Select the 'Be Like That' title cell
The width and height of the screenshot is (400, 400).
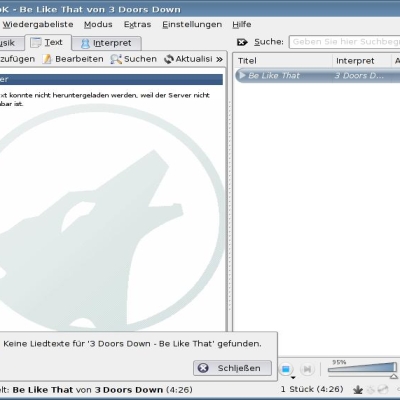point(274,76)
